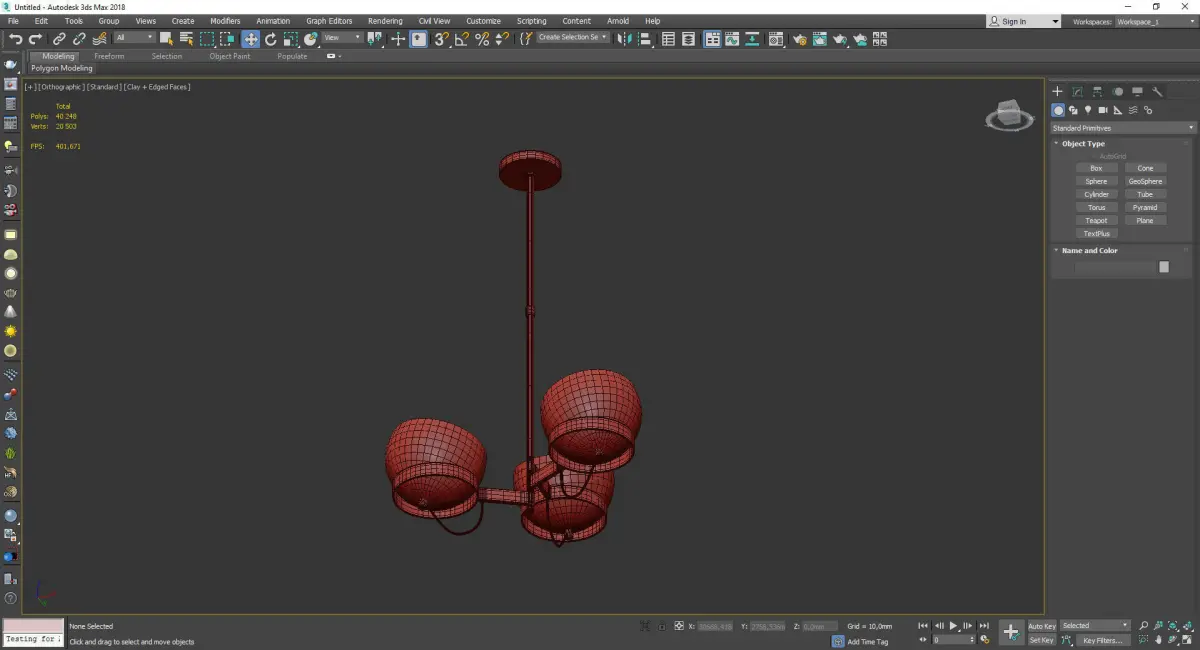Open the Rendering menu

click(385, 21)
